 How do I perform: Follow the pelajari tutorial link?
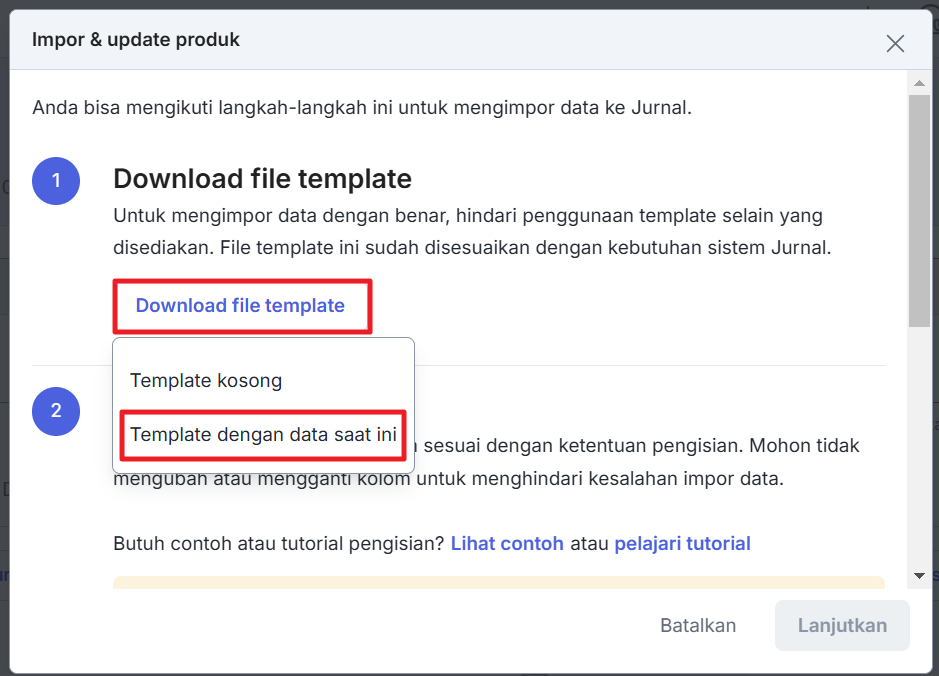[x=682, y=544]
